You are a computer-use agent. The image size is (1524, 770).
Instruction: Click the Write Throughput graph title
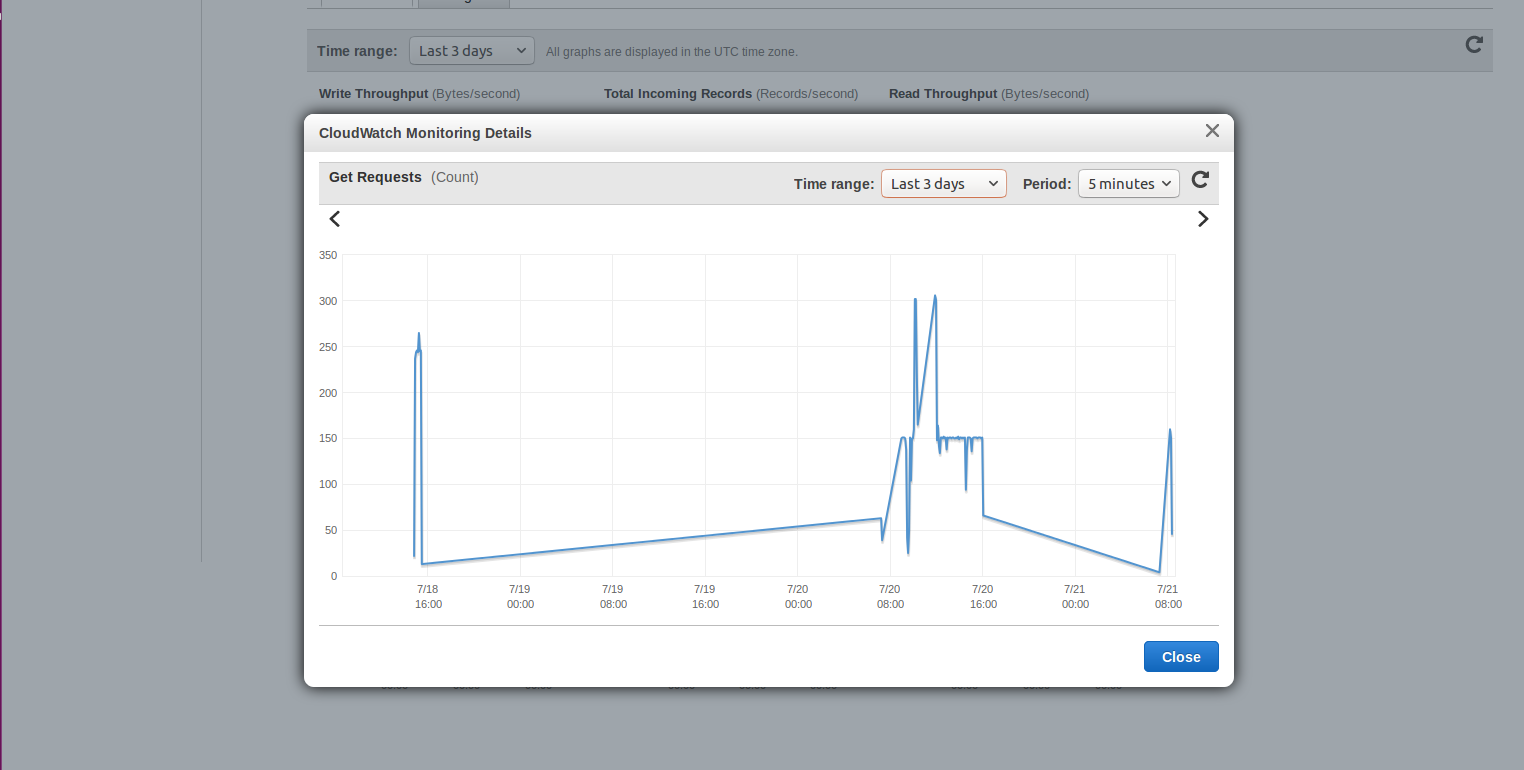pyautogui.click(x=373, y=94)
